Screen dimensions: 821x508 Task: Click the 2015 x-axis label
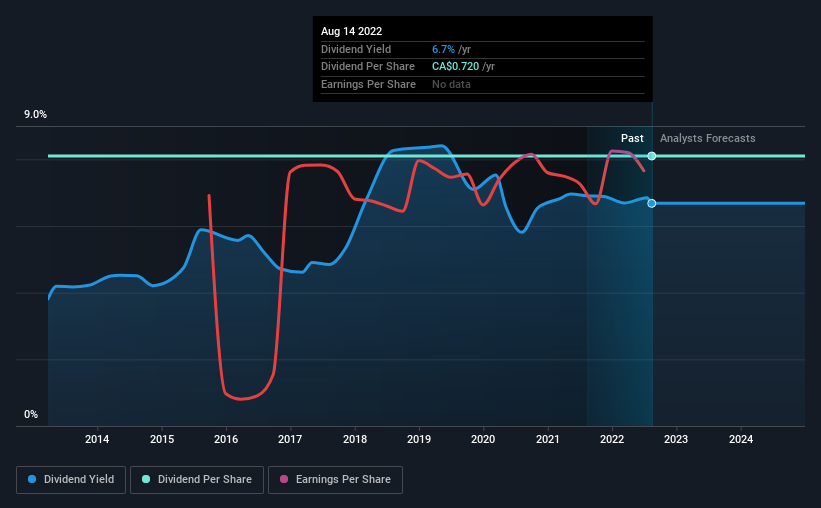point(162,439)
